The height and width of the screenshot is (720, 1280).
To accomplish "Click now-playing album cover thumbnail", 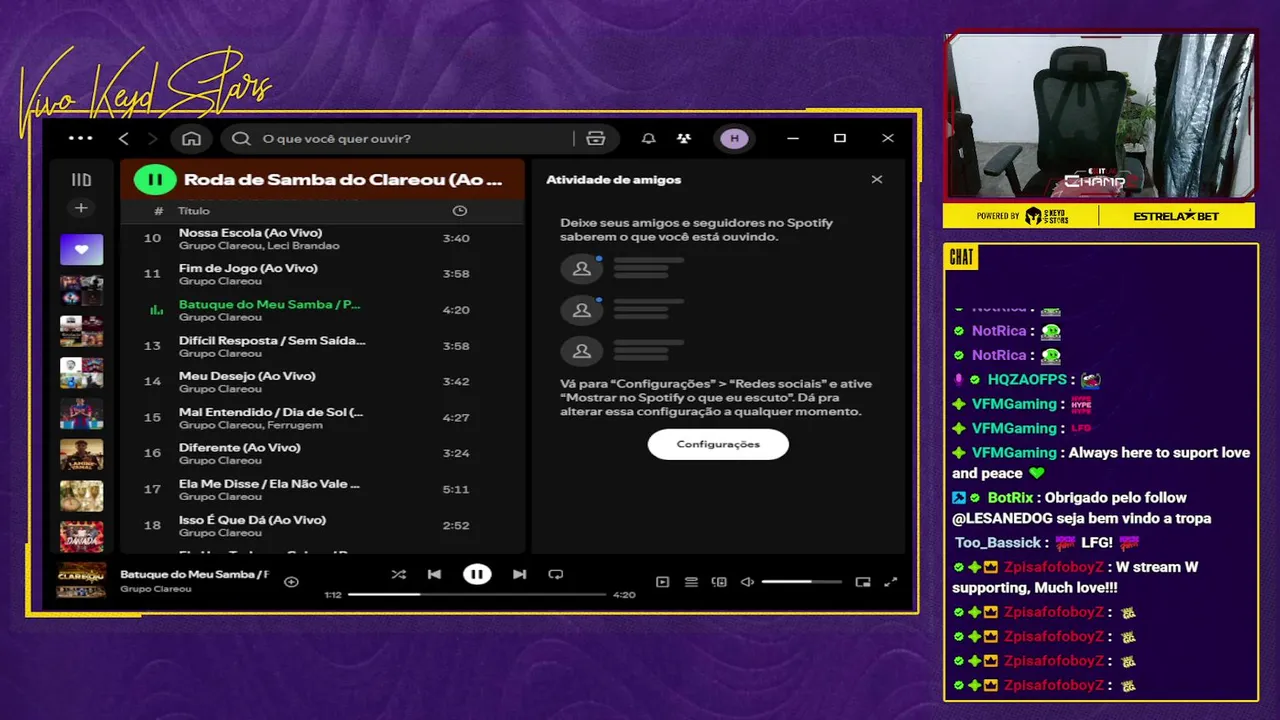I will coord(81,580).
